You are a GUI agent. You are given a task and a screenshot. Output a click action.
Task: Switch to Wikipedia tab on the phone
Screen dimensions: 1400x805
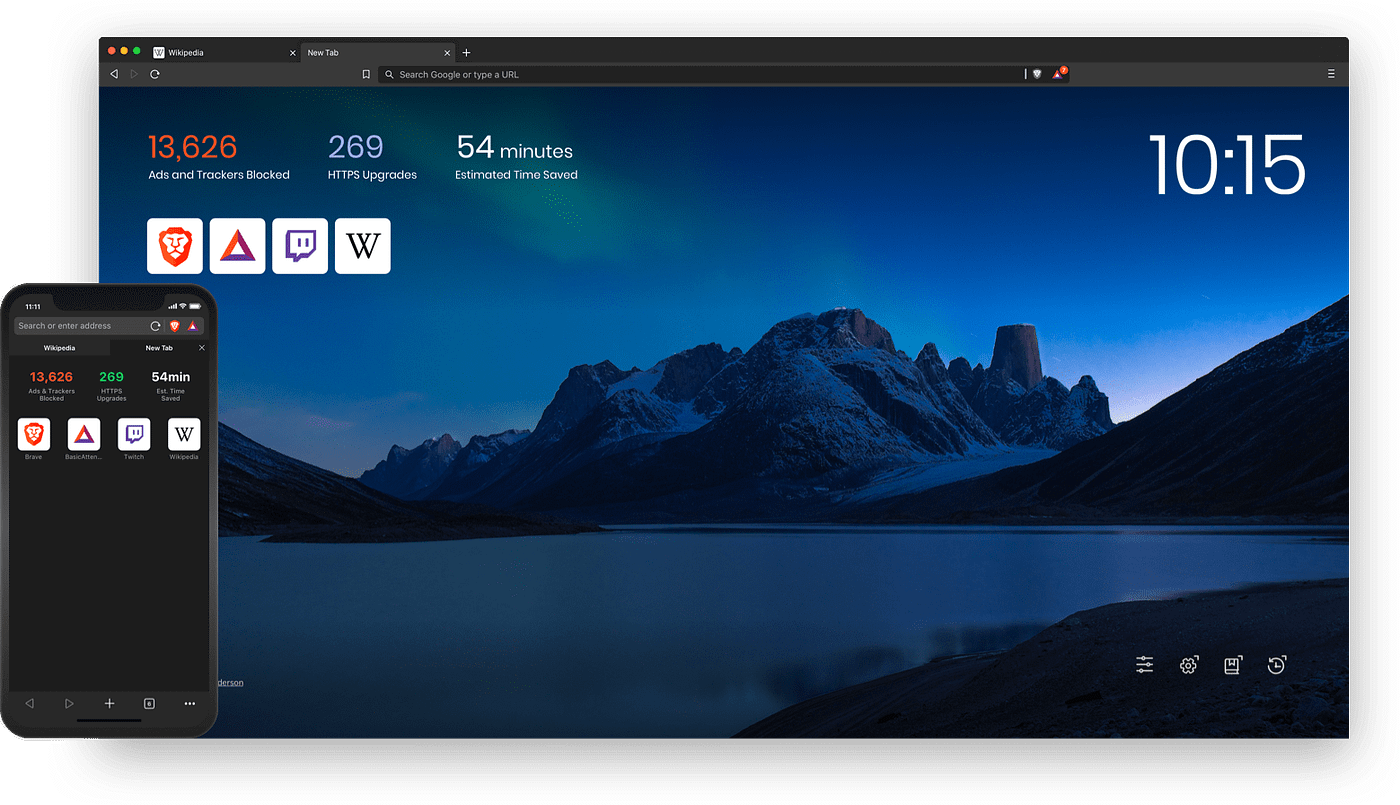click(60, 348)
